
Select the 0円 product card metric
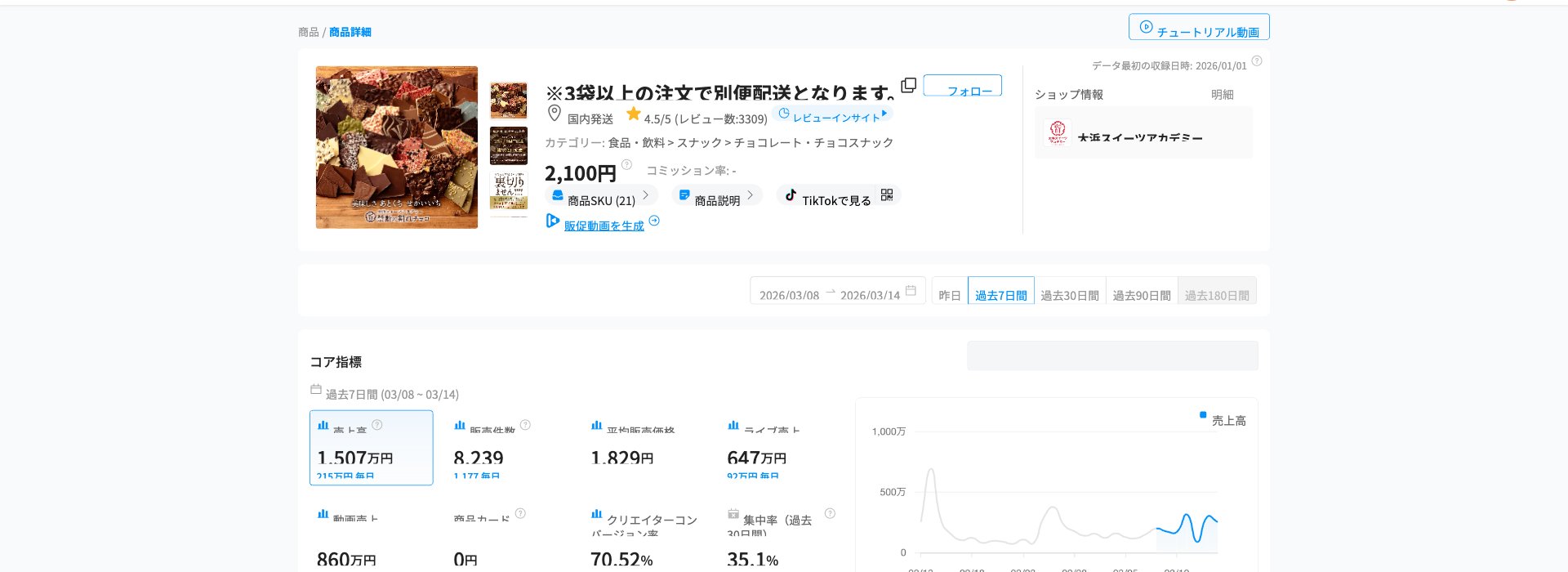coord(465,560)
